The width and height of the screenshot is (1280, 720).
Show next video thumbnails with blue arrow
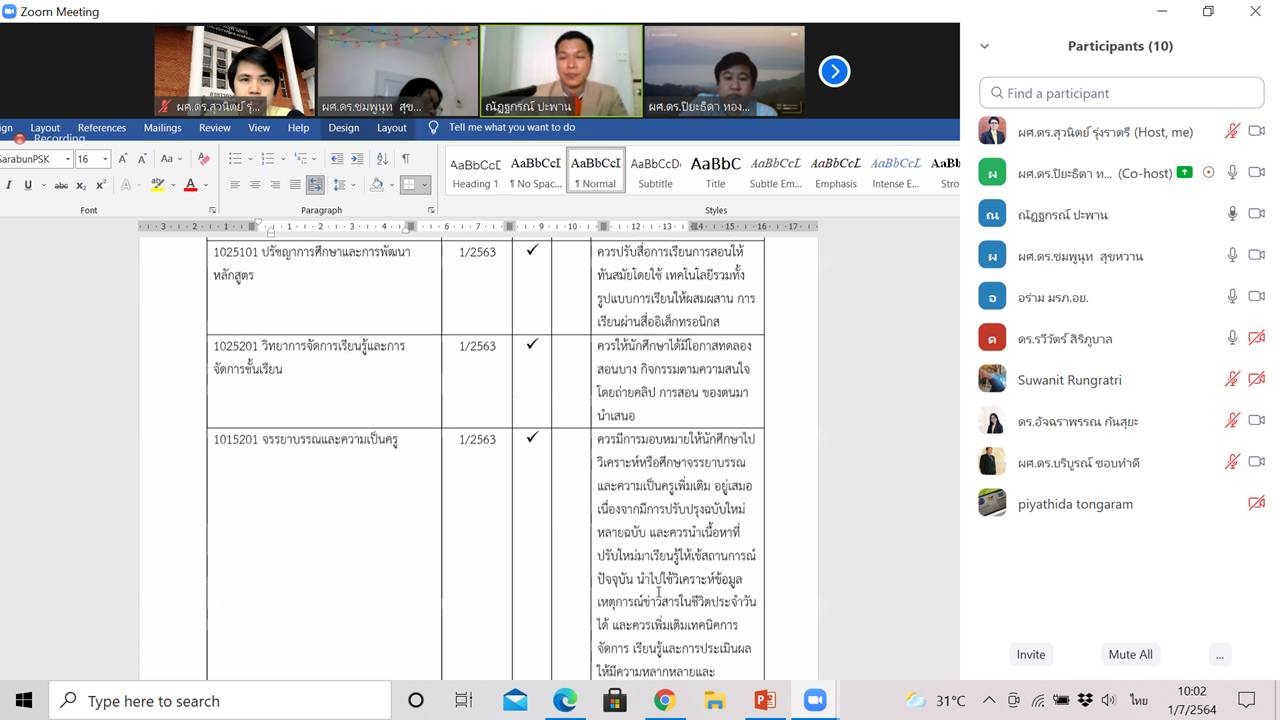(834, 71)
